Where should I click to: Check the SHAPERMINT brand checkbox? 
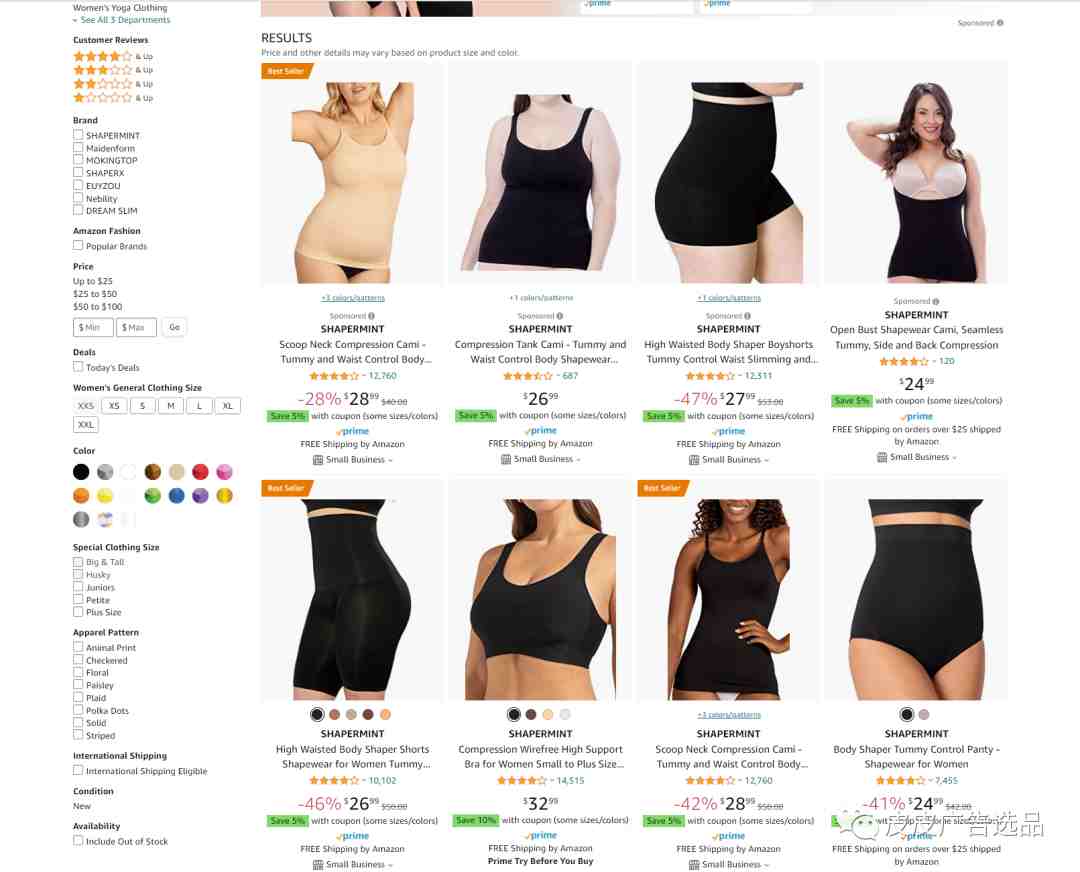click(78, 135)
